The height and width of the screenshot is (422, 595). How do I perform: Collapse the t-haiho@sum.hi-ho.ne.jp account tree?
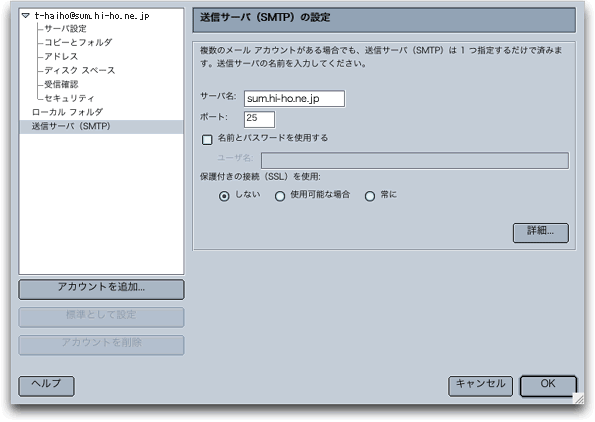point(26,16)
